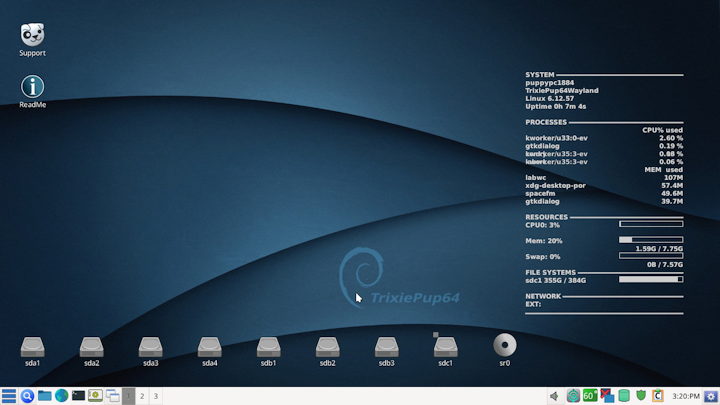720x405 pixels.
Task: Switch to workspace 3
Action: point(156,396)
